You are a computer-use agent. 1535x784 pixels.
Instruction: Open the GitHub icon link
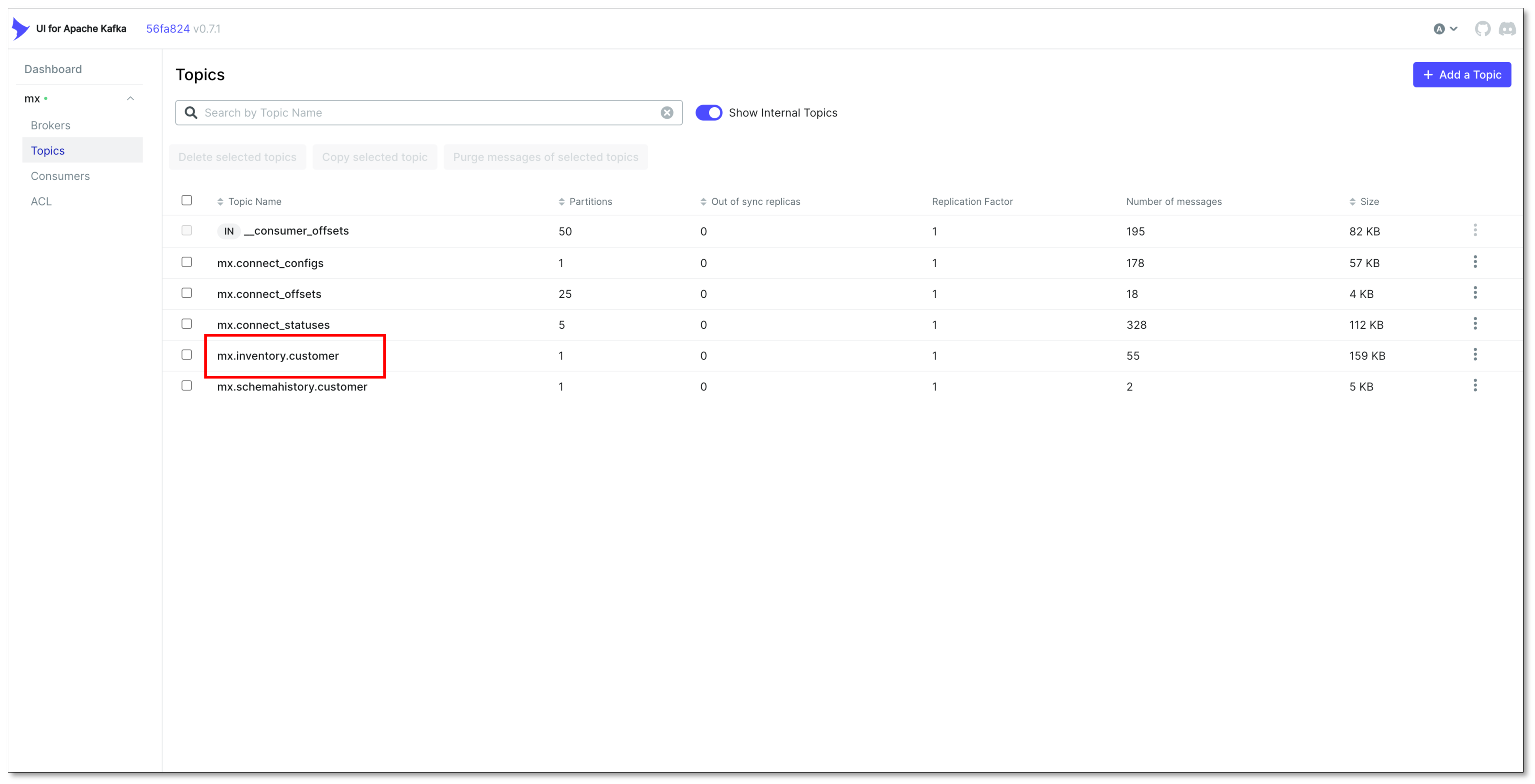1483,29
